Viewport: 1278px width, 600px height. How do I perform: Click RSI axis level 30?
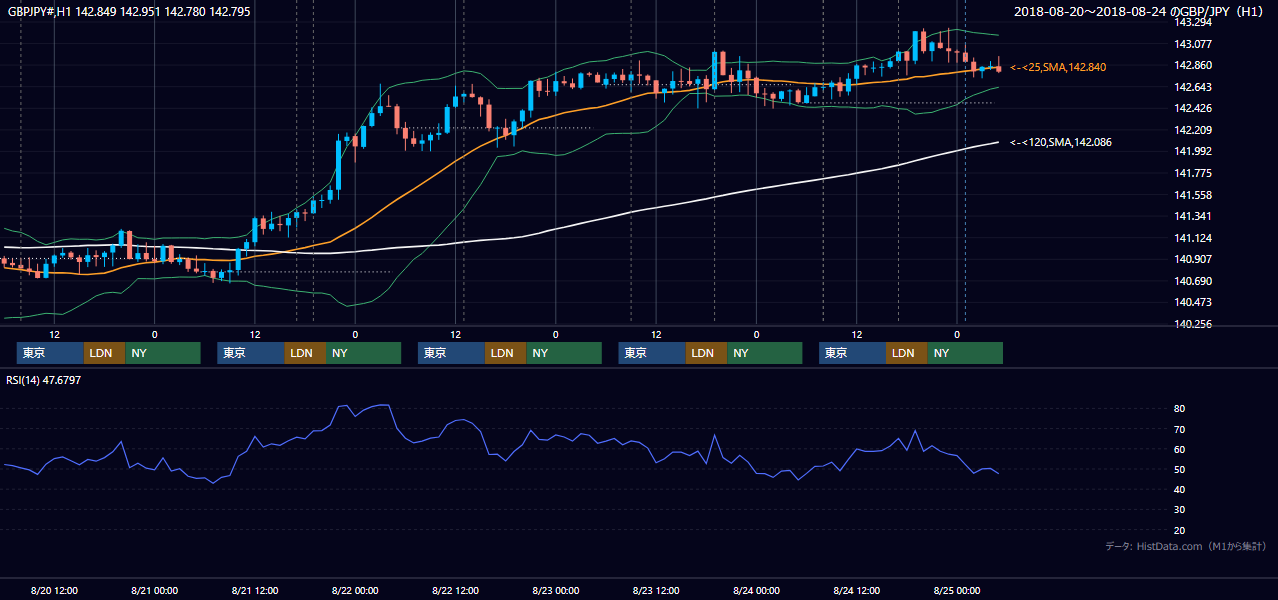tap(1180, 509)
